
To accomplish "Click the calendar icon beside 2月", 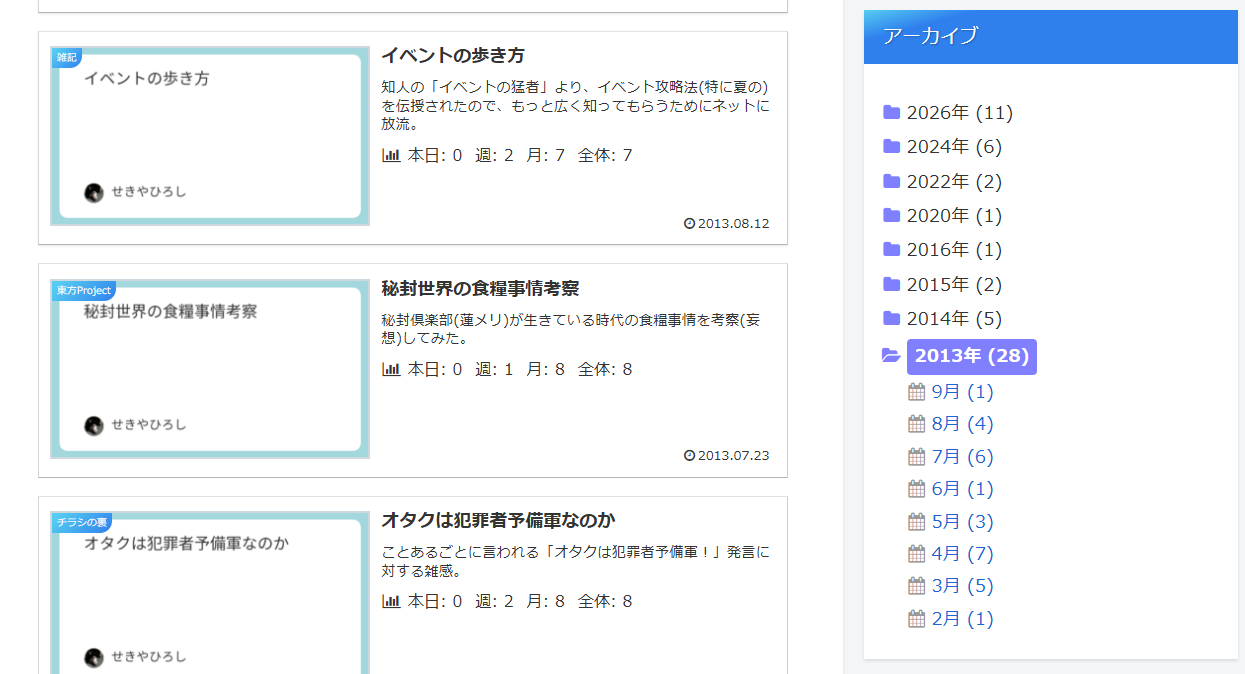I will click(x=917, y=618).
